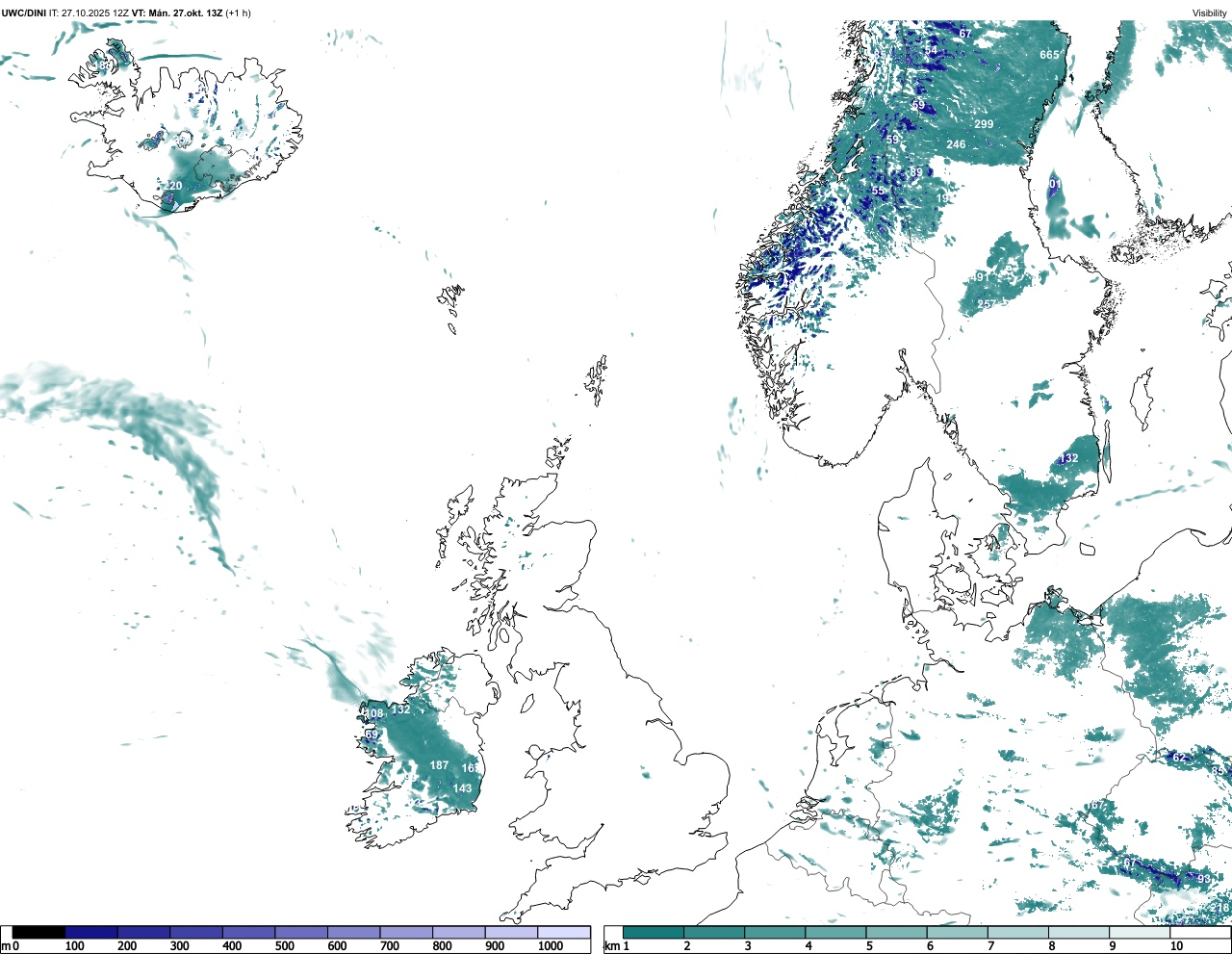Click the 'UWC/DINI' model name in header

[23, 13]
